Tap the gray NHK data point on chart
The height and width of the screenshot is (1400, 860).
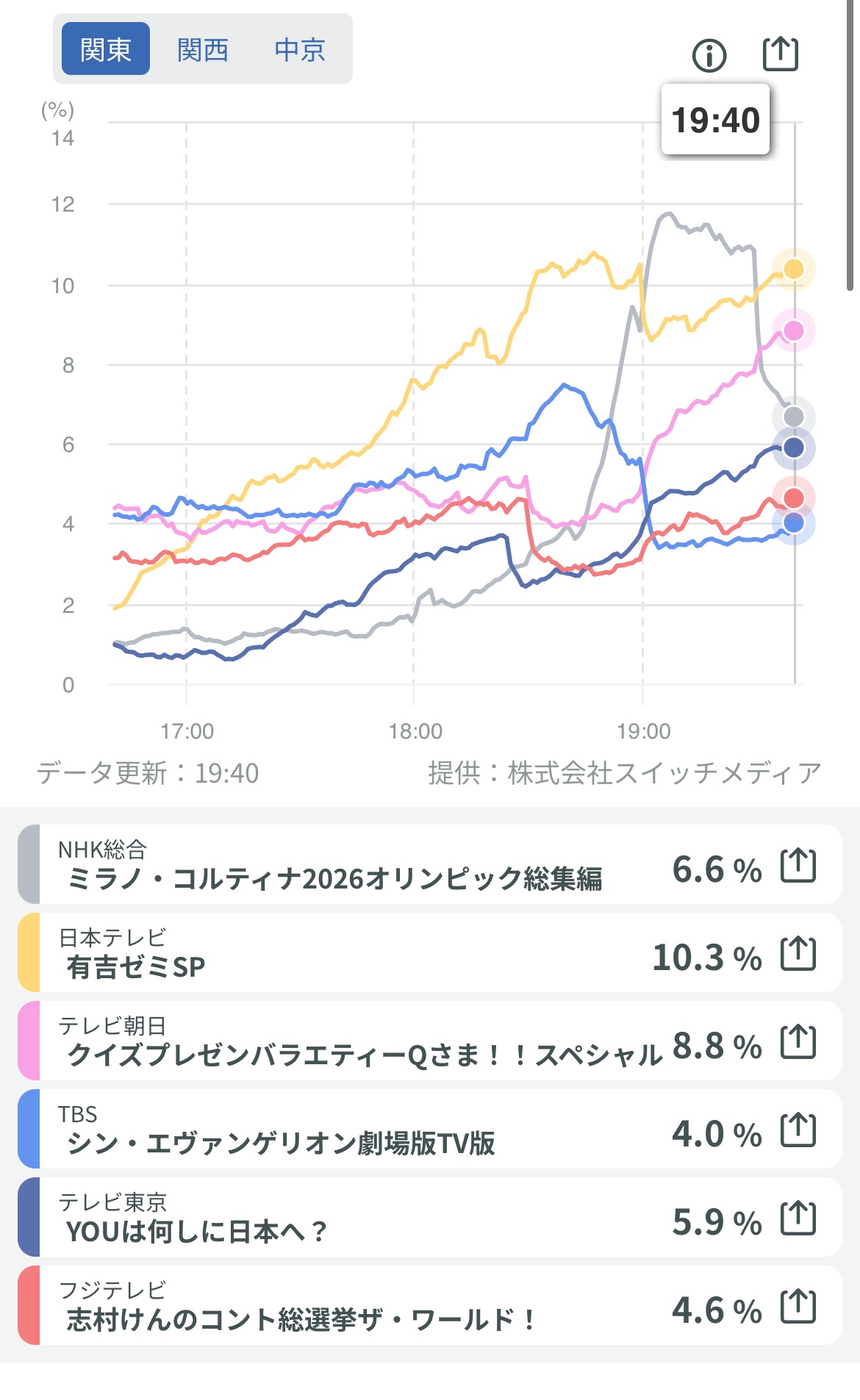tap(793, 417)
